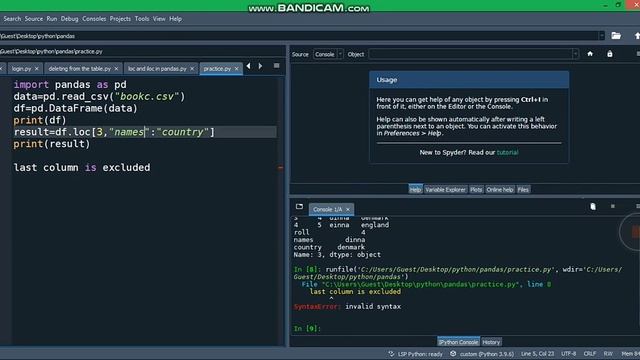
Task: Click Line 5, Col 23 cursor status
Action: tap(537, 354)
